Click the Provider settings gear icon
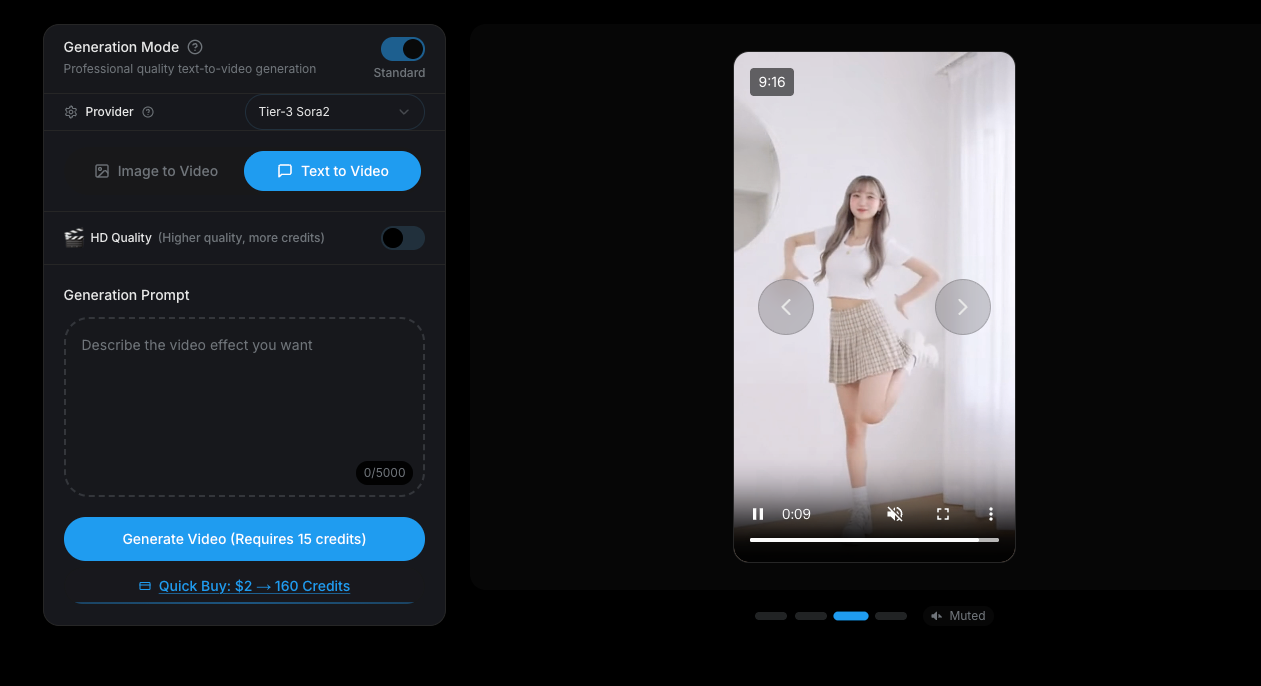The height and width of the screenshot is (686, 1261). tap(71, 112)
